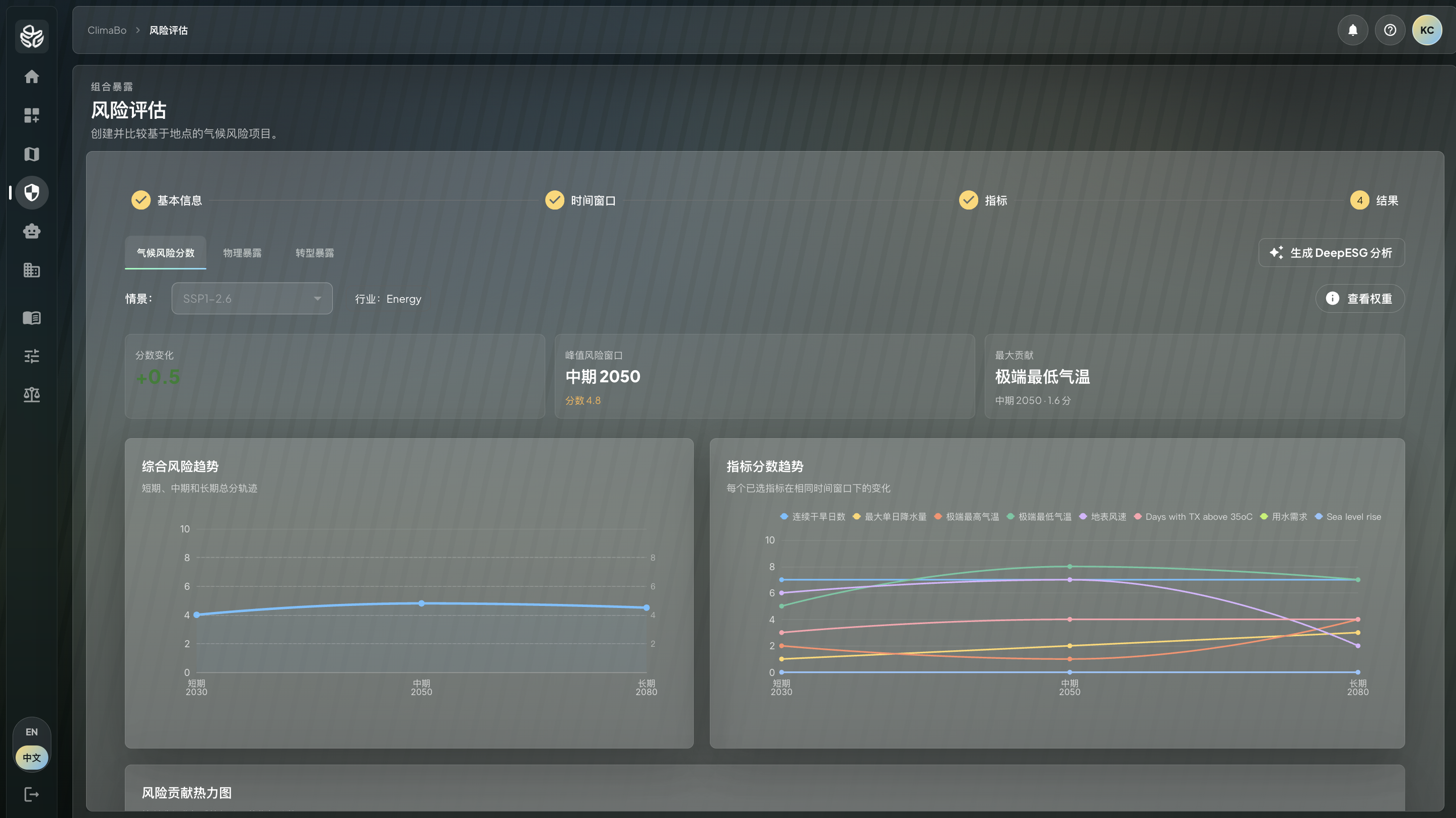Toggle 用水需求 legend series
Viewport: 1456px width, 818px height.
coord(1284,517)
